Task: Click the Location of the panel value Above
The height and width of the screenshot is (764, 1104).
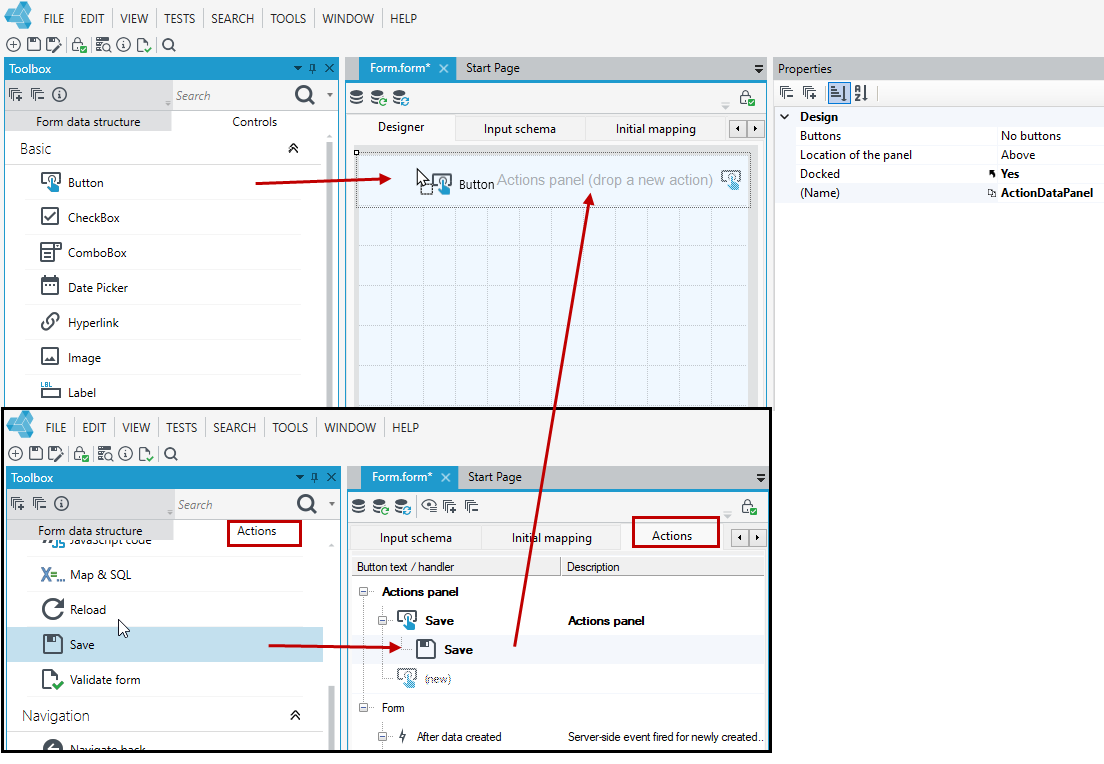Action: tap(1018, 155)
